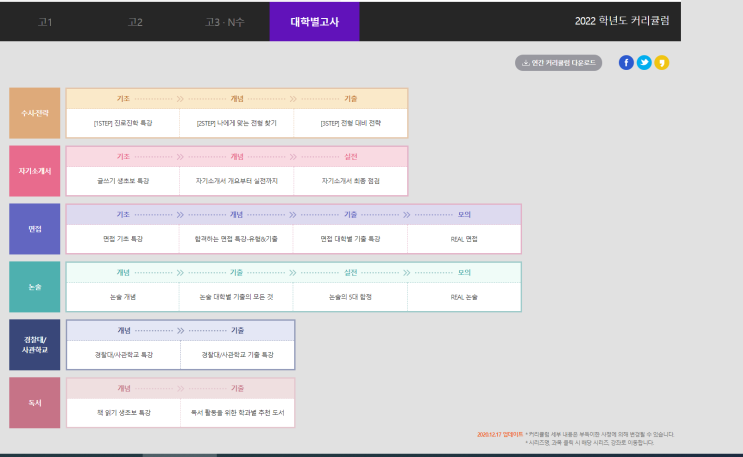Click the 자기소개서 category block
The width and height of the screenshot is (743, 457).
coord(35,171)
